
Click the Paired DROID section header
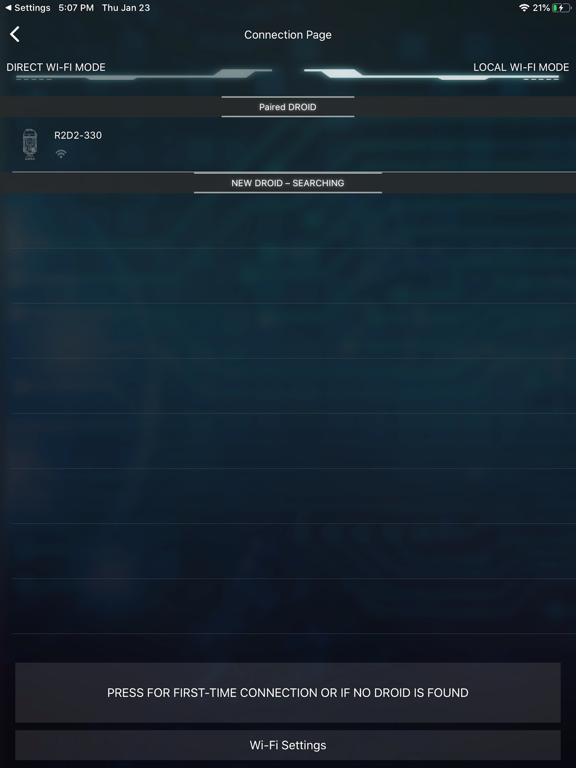[288, 107]
